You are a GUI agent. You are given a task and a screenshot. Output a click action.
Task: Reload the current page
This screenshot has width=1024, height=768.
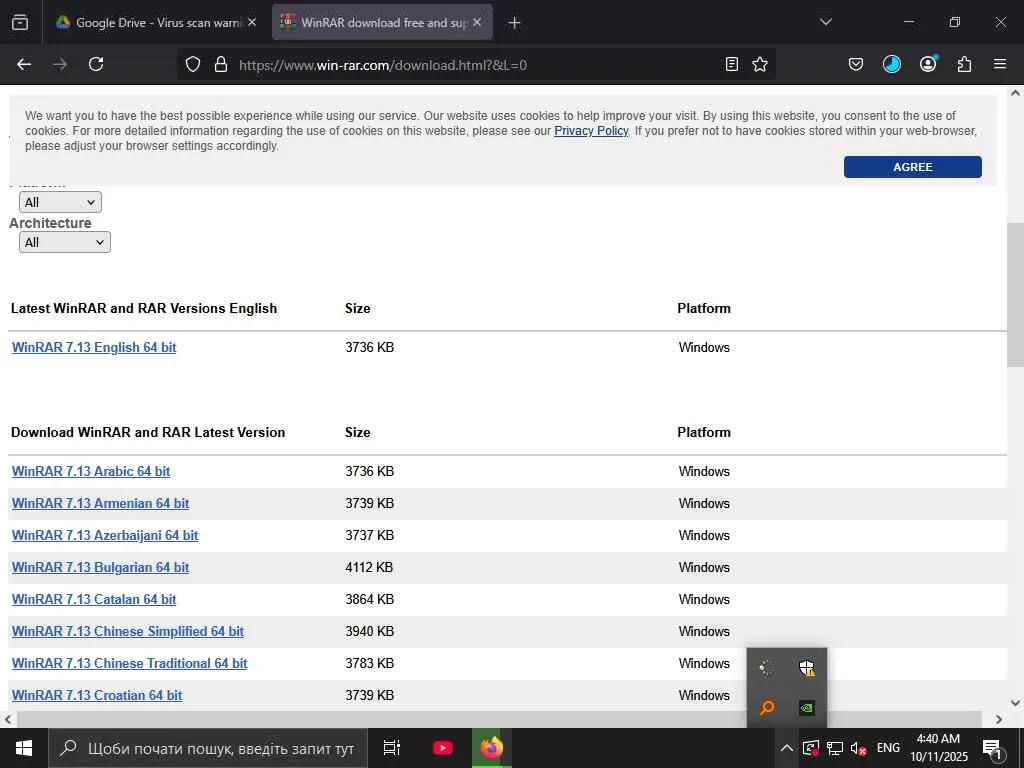[x=96, y=64]
